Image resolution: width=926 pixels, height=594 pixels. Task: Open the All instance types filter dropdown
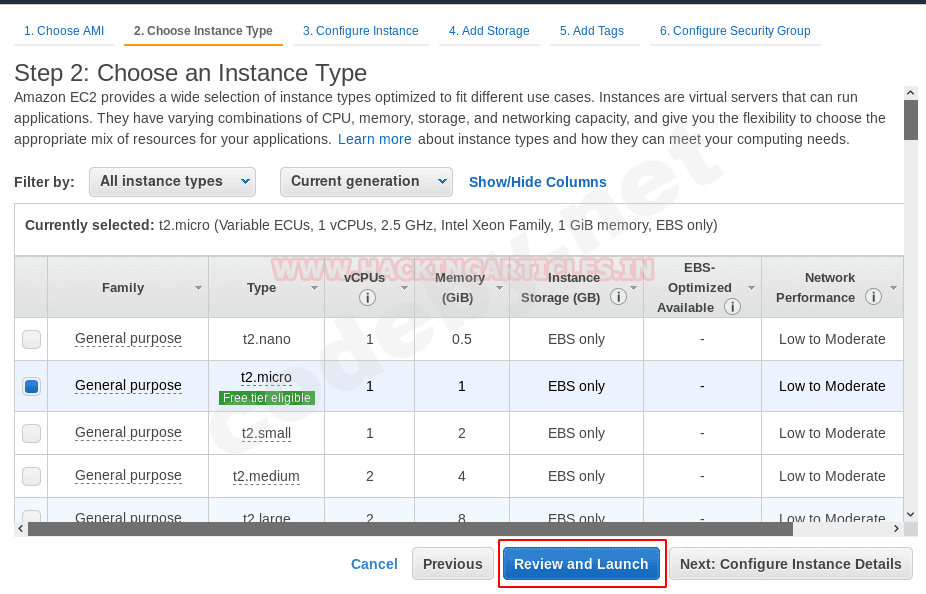click(x=172, y=181)
